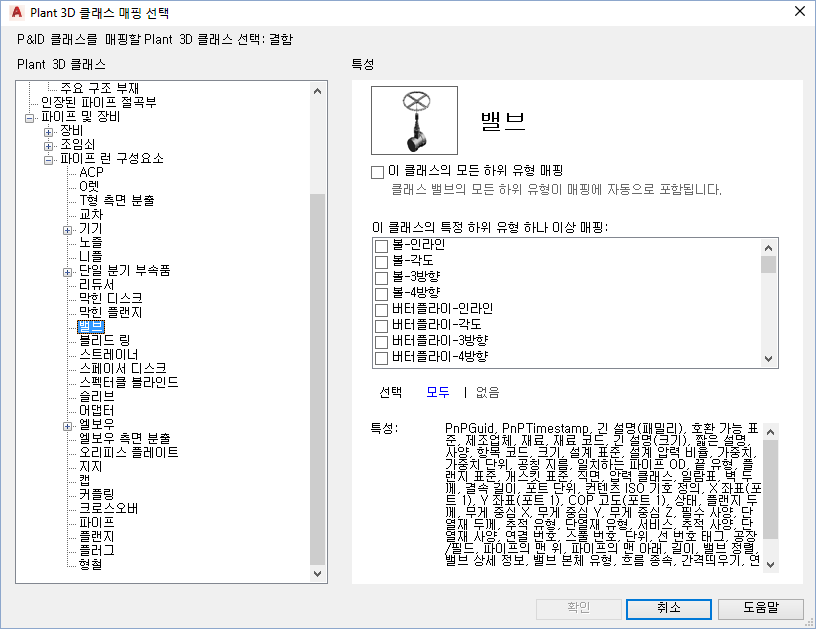Click the 취소 cancel button

(669, 608)
